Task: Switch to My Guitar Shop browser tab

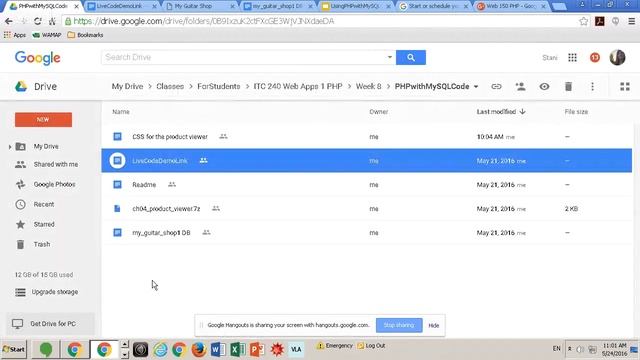Action: click(x=199, y=6)
